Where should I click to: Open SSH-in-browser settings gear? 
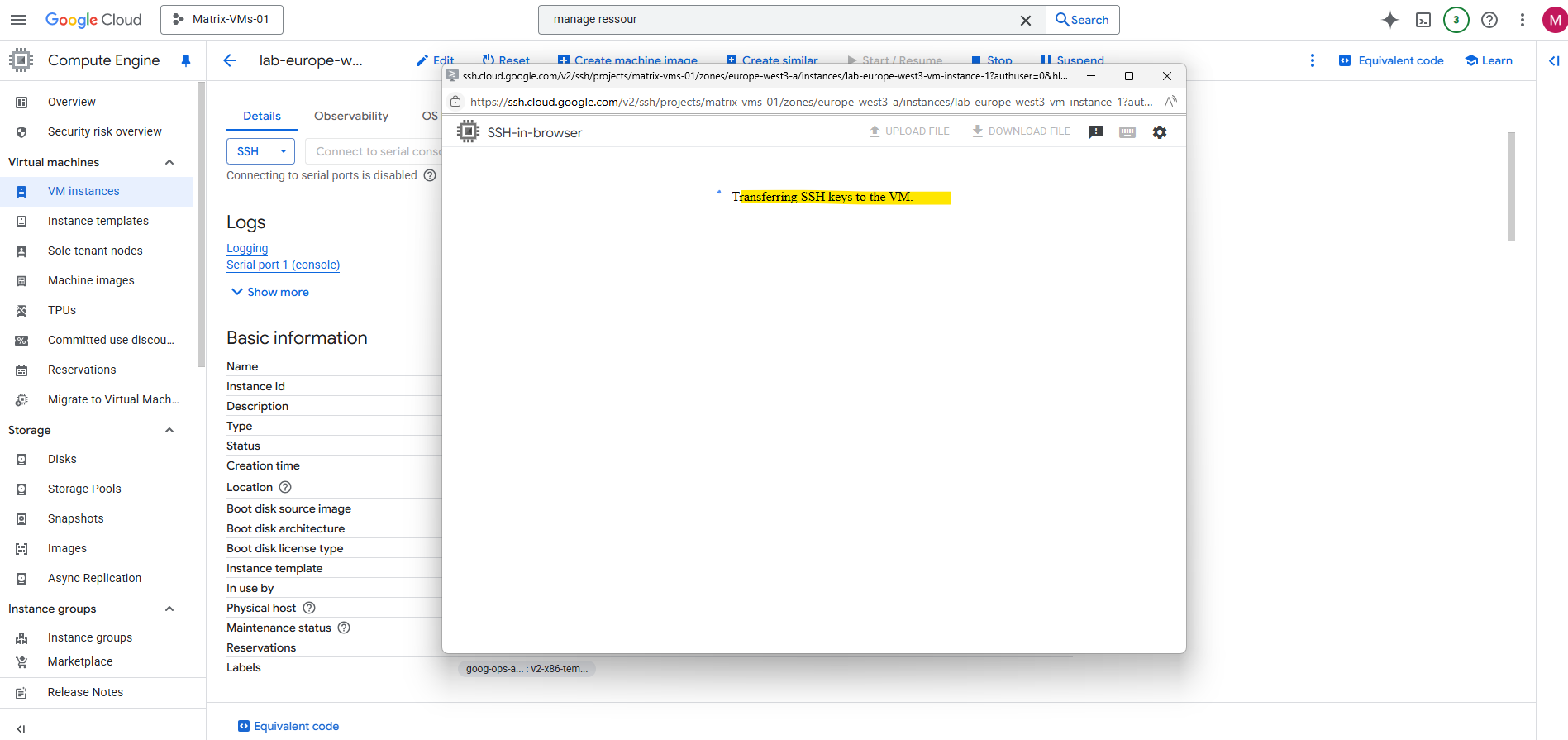click(x=1160, y=132)
